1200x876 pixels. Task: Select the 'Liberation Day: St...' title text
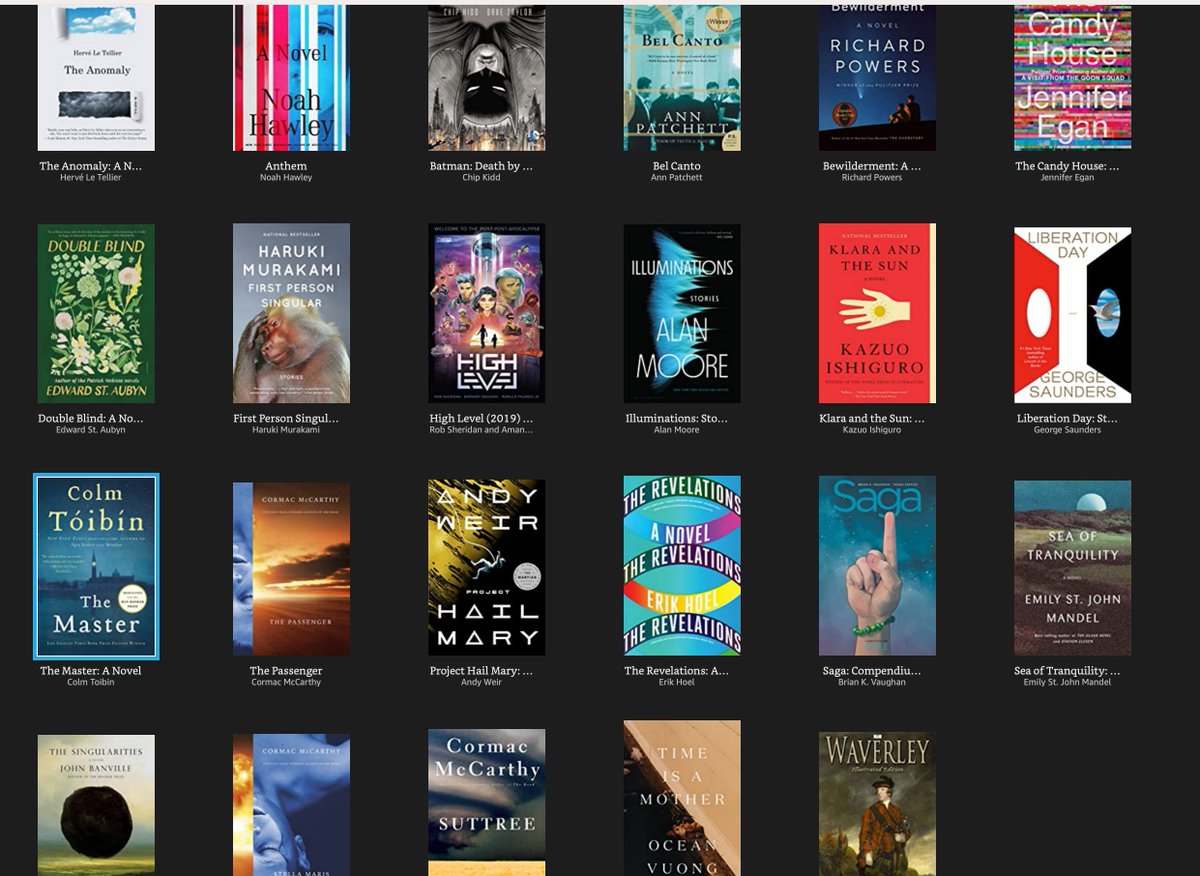[1067, 418]
